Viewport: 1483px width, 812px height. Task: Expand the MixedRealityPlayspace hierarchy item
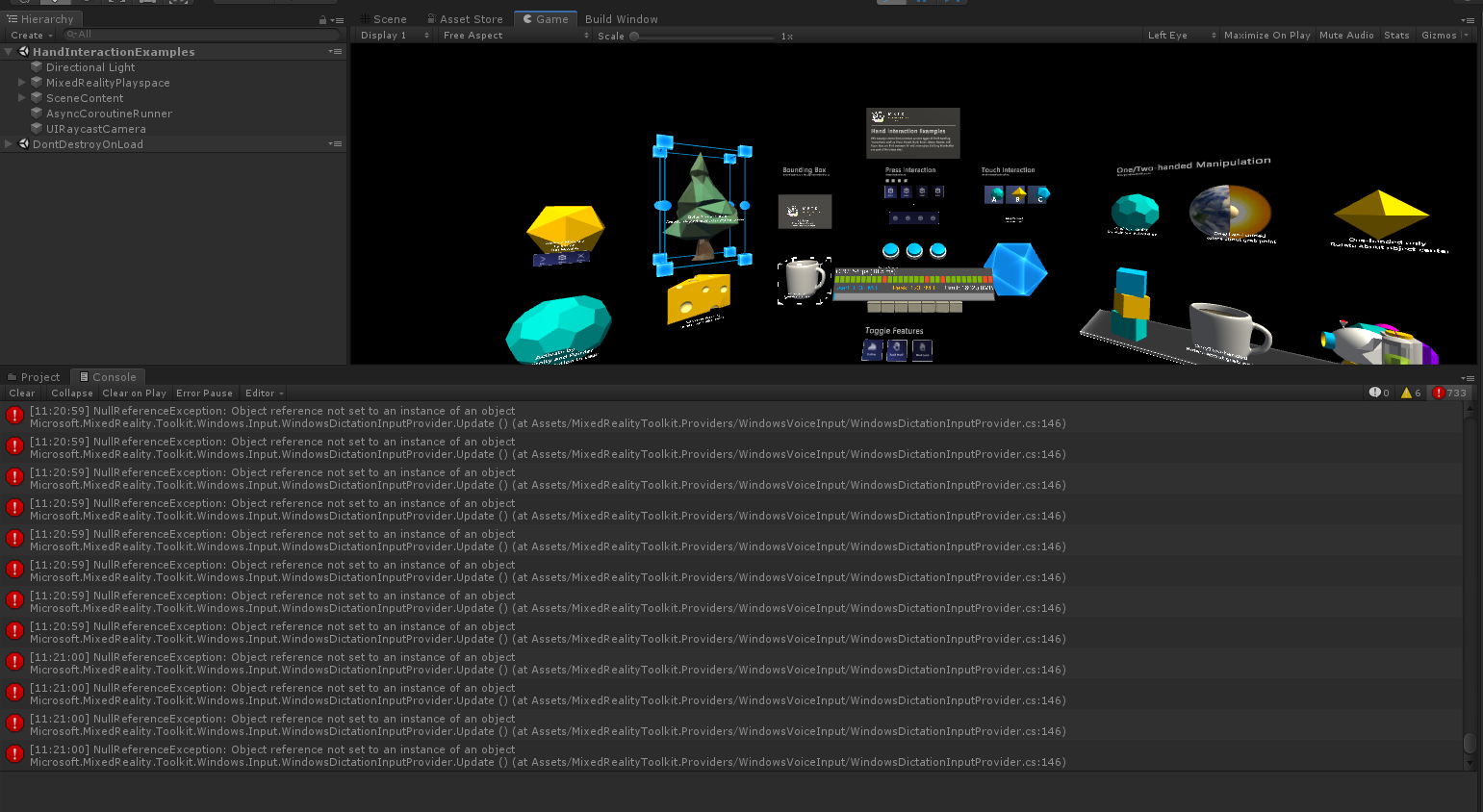(20, 83)
